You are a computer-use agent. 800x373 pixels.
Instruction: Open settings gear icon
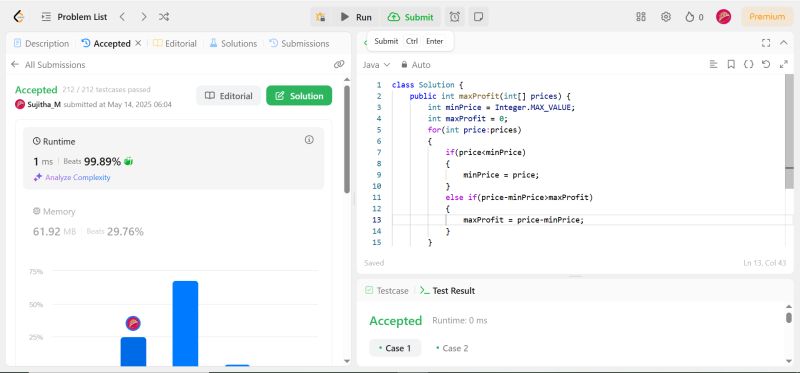pos(666,17)
